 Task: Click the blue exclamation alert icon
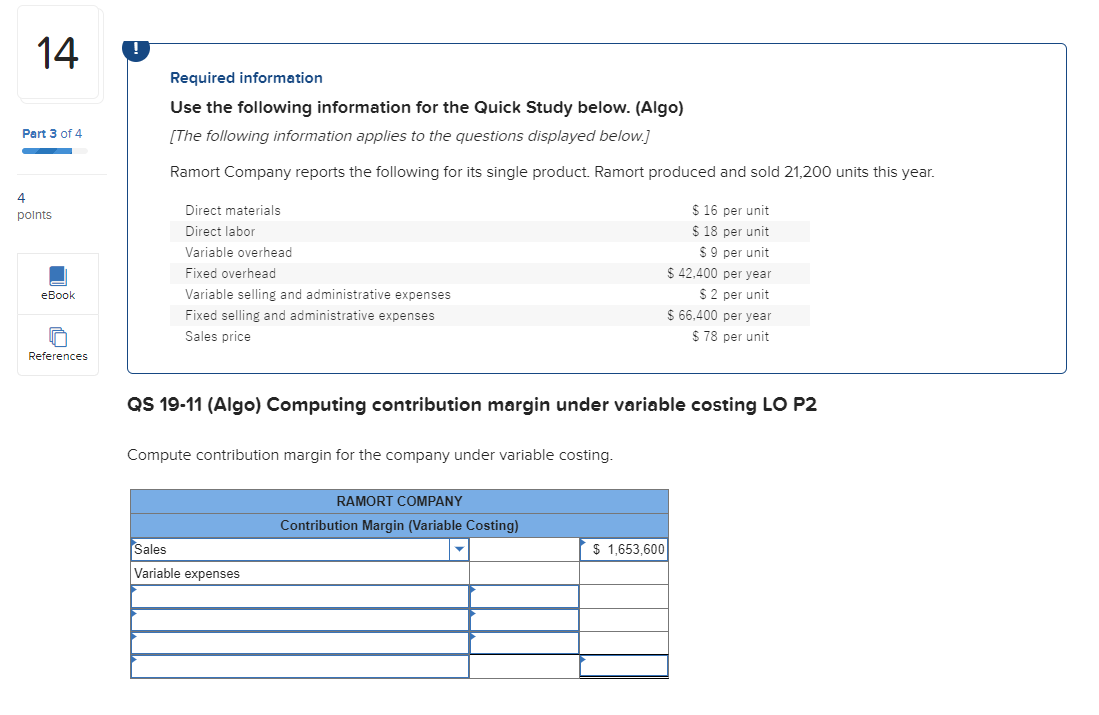pos(136,48)
